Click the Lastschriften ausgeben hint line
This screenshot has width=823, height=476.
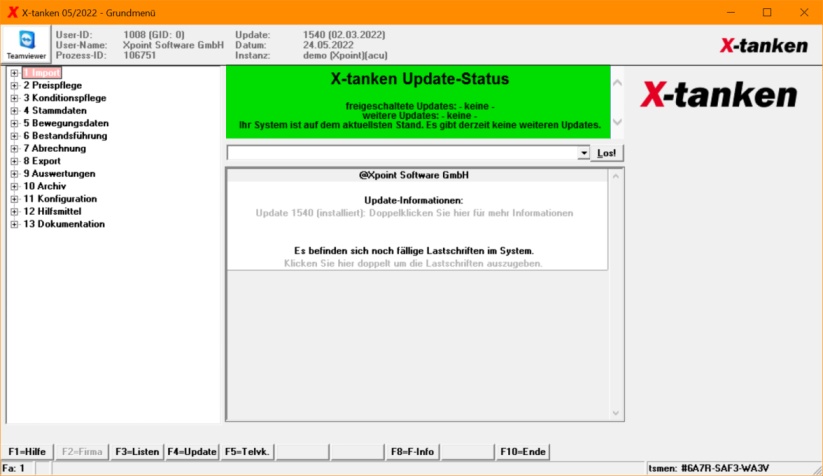click(x=413, y=263)
